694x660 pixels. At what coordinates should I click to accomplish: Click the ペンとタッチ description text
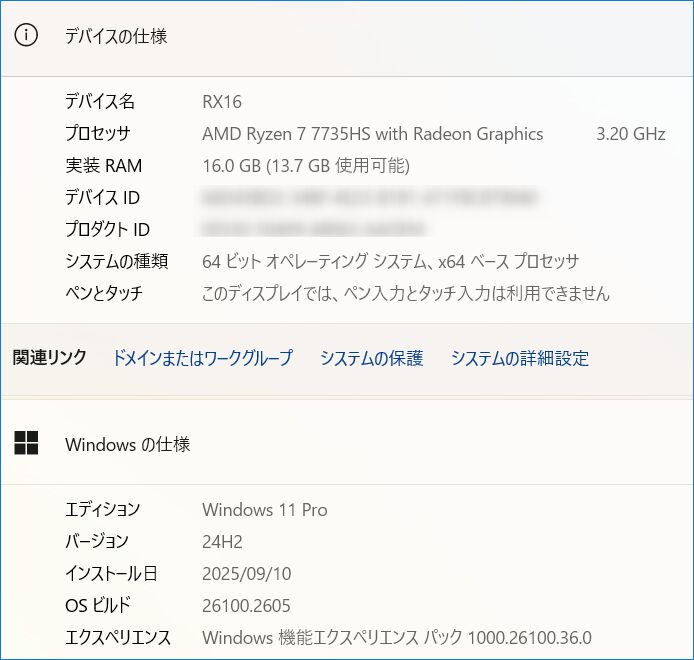[x=406, y=293]
